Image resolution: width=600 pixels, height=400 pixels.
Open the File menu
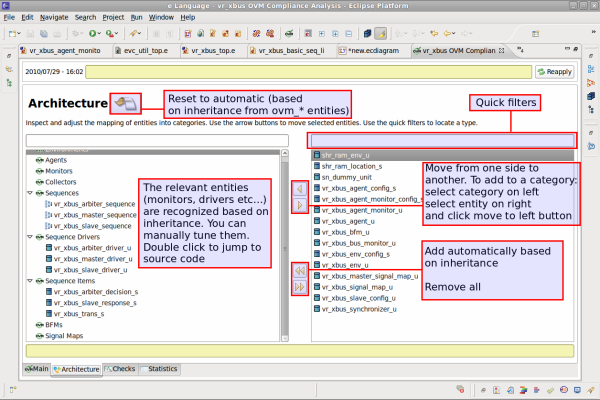click(x=9, y=17)
